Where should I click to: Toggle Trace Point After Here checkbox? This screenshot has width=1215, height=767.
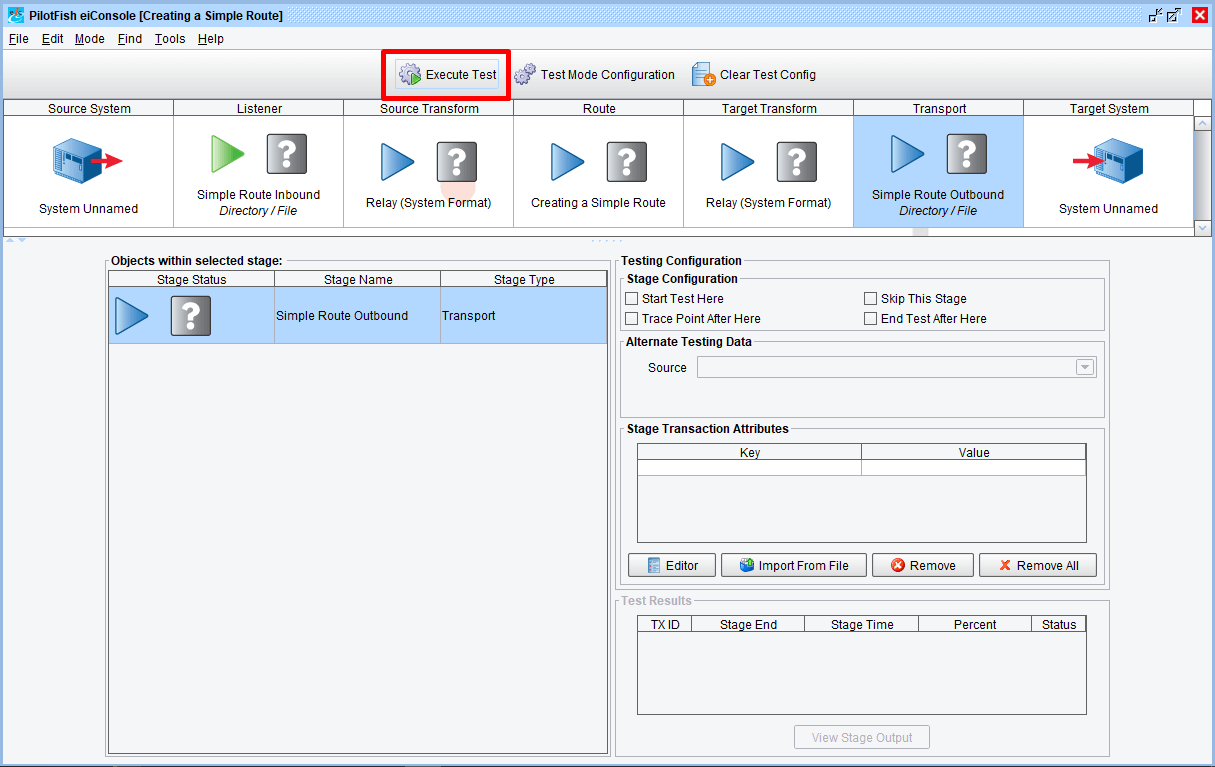pos(631,319)
